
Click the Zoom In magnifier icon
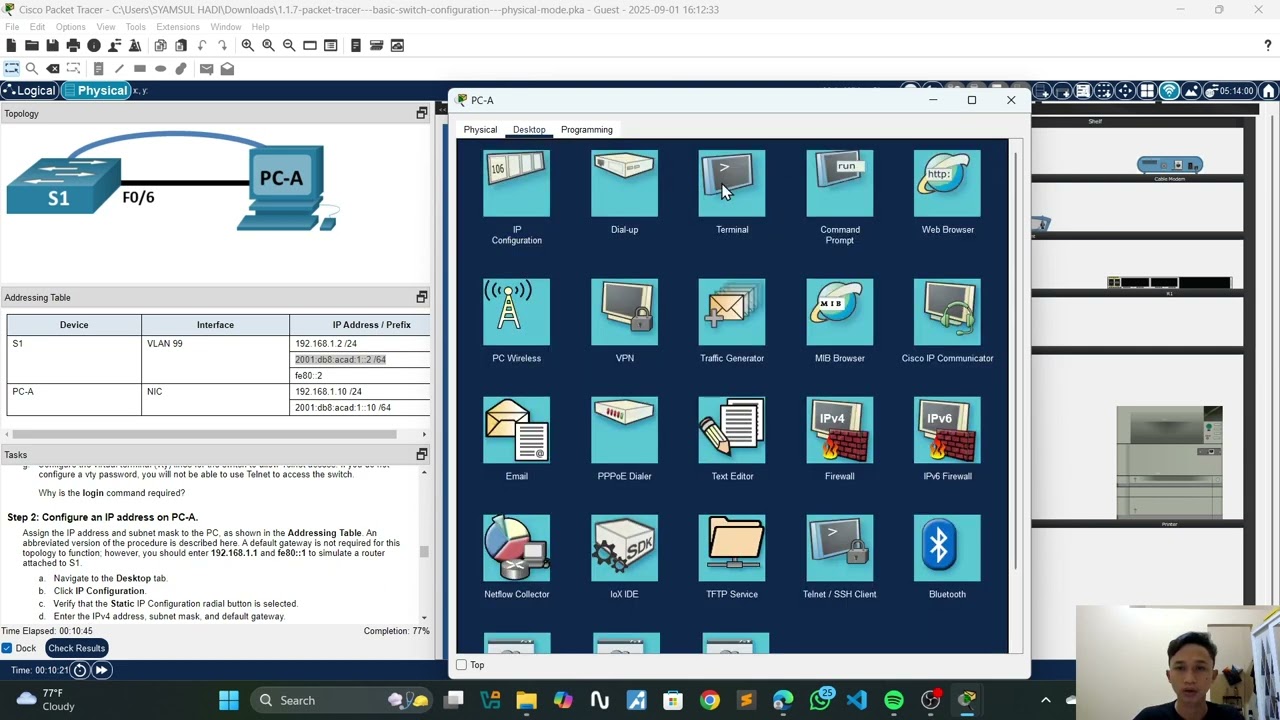pyautogui.click(x=247, y=45)
